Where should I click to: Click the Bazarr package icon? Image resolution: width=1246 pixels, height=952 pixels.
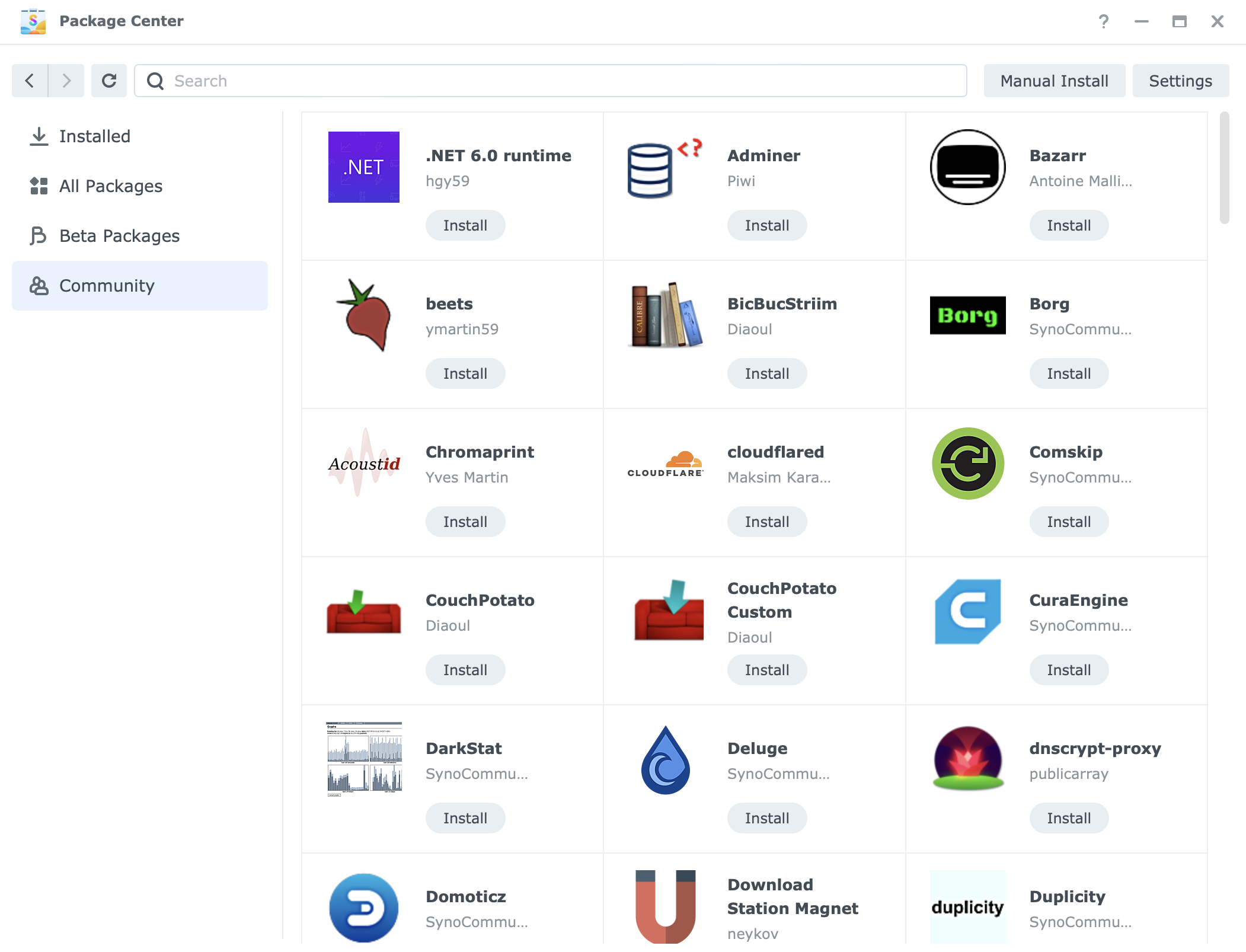coord(967,167)
